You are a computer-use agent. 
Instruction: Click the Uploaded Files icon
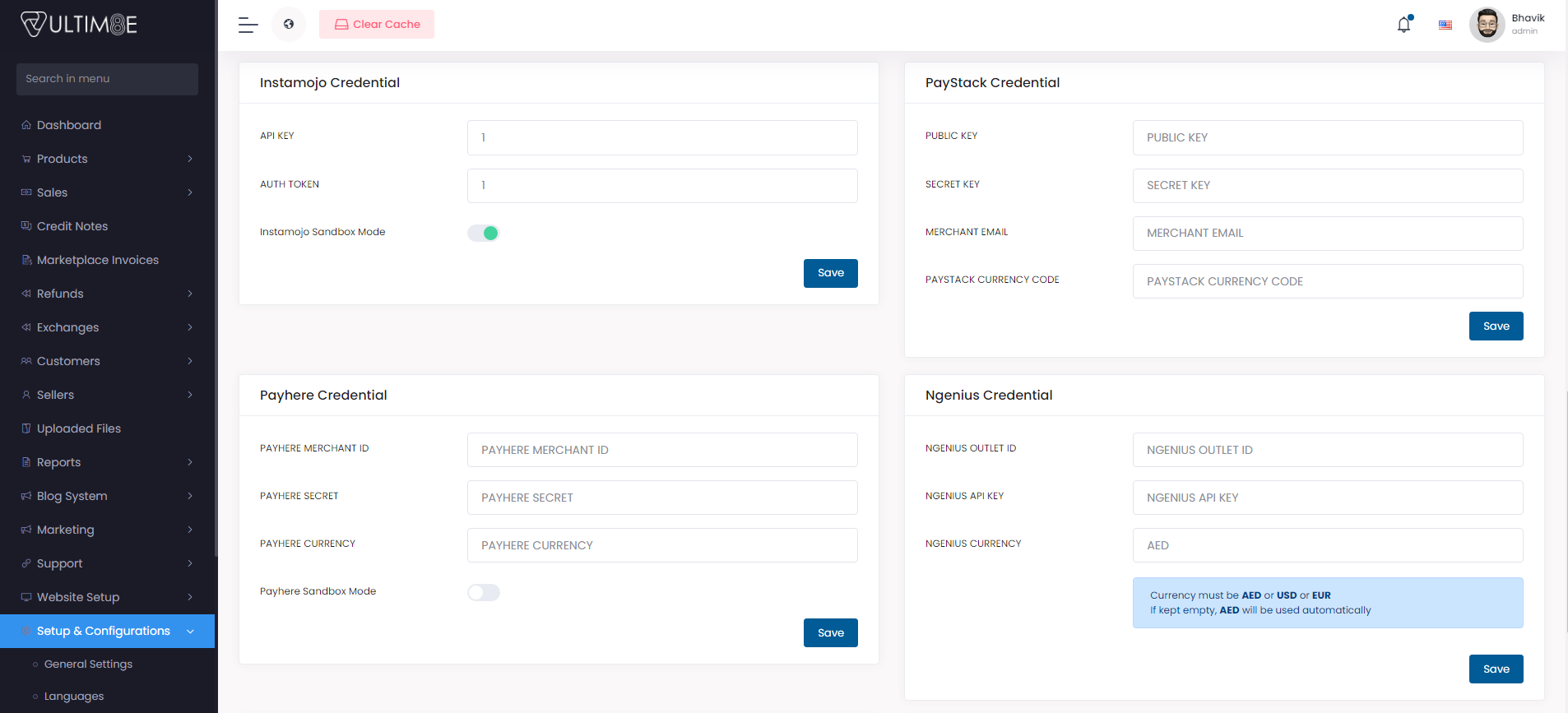point(26,428)
